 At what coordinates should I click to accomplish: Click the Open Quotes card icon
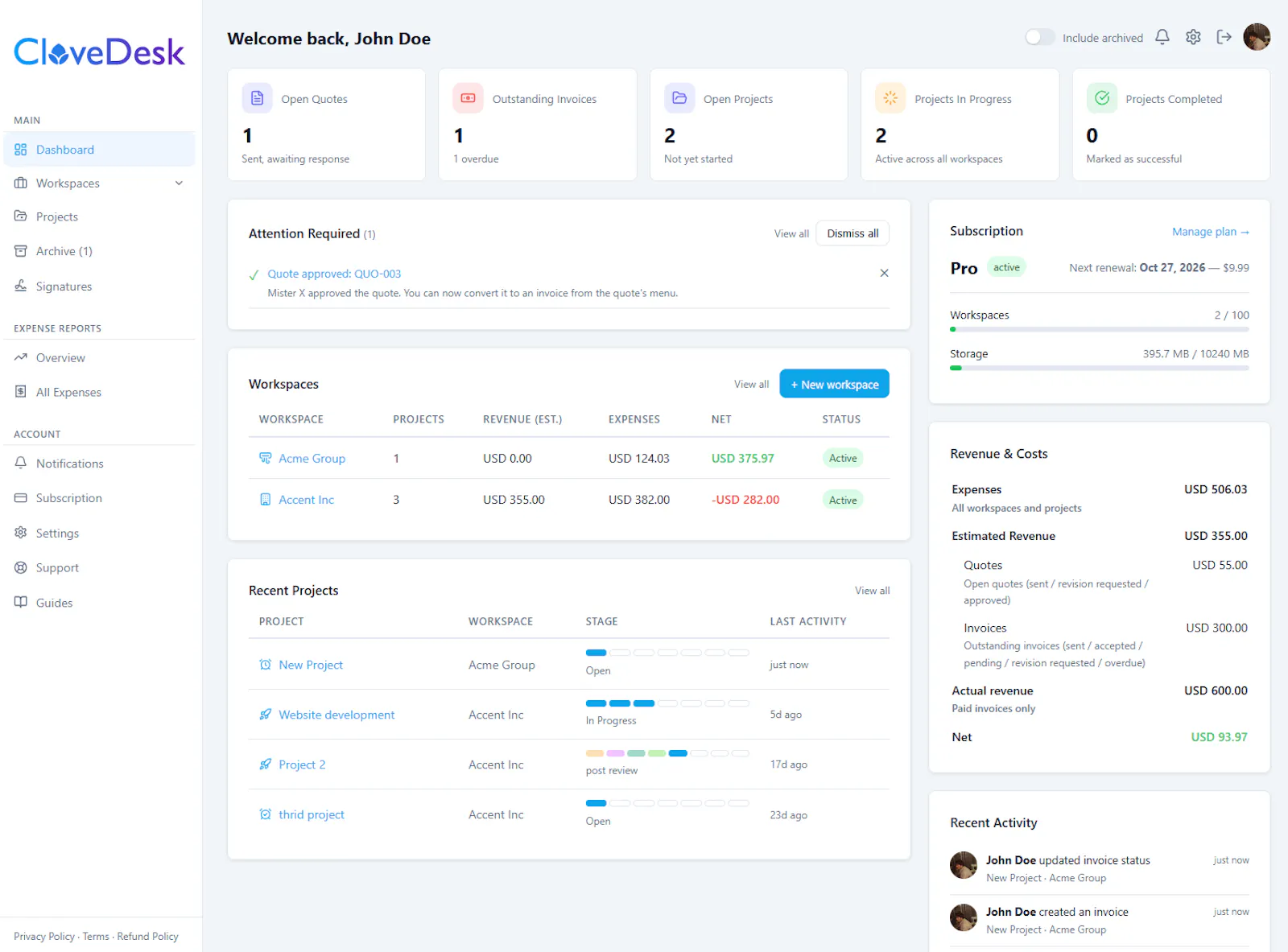pos(257,98)
